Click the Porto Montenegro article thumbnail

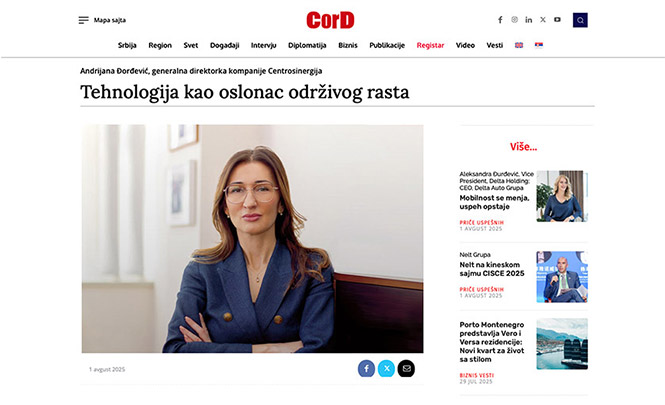pos(562,344)
